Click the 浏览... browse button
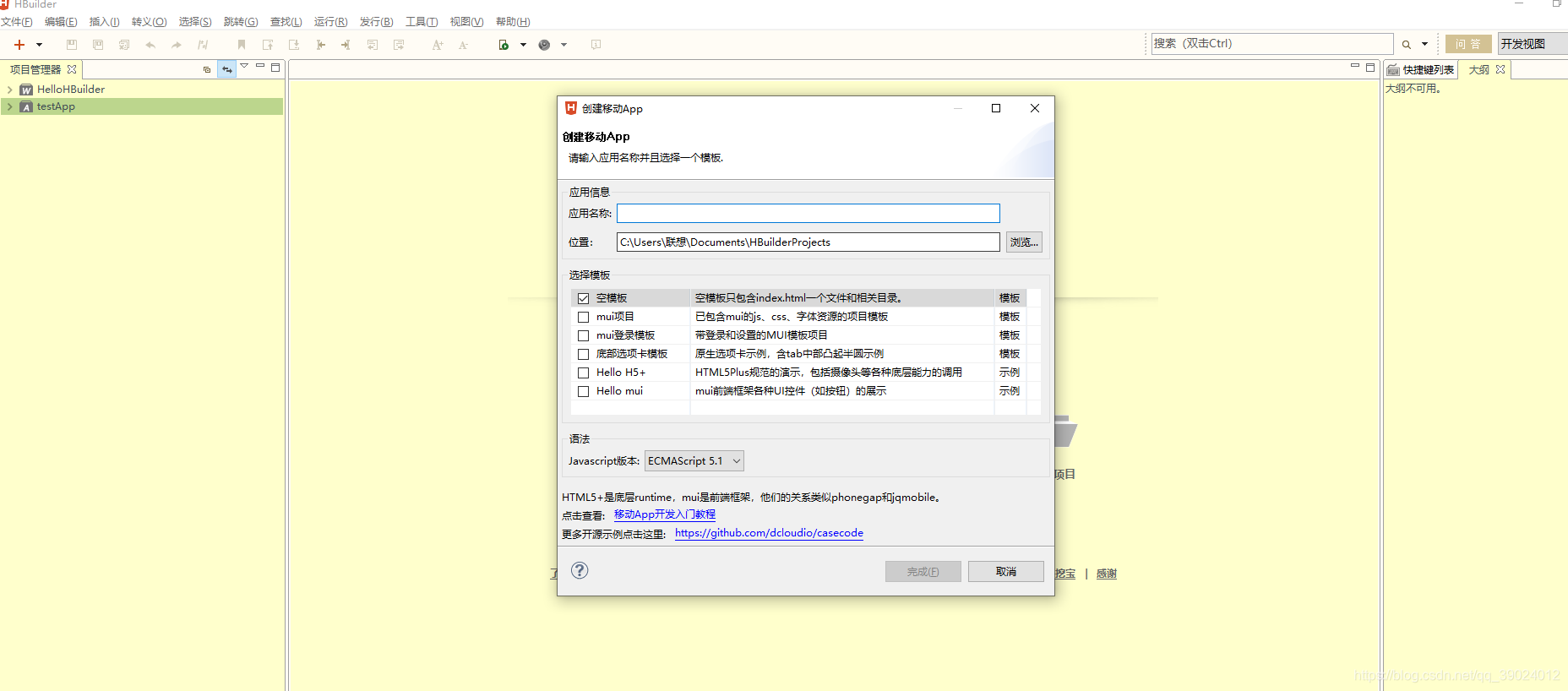This screenshot has height=691, width=1568. point(1024,242)
